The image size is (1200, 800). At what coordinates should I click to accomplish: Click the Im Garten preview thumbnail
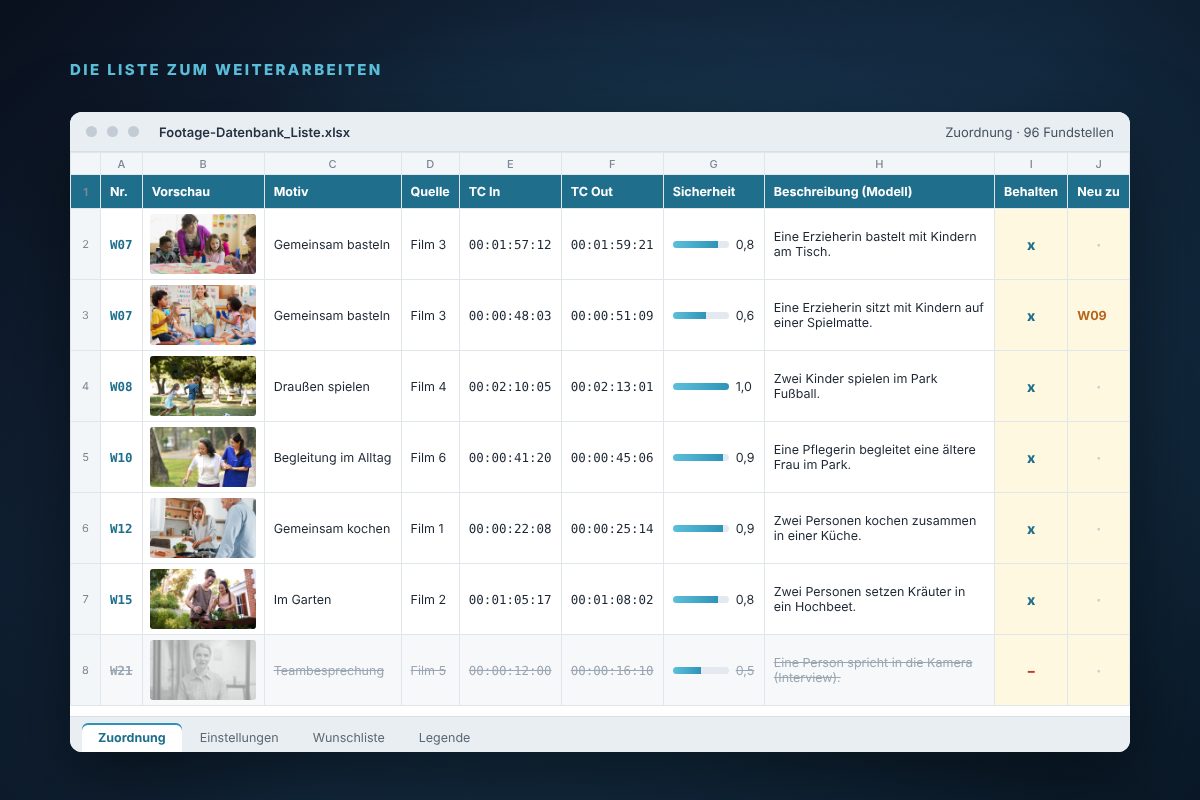click(x=203, y=599)
